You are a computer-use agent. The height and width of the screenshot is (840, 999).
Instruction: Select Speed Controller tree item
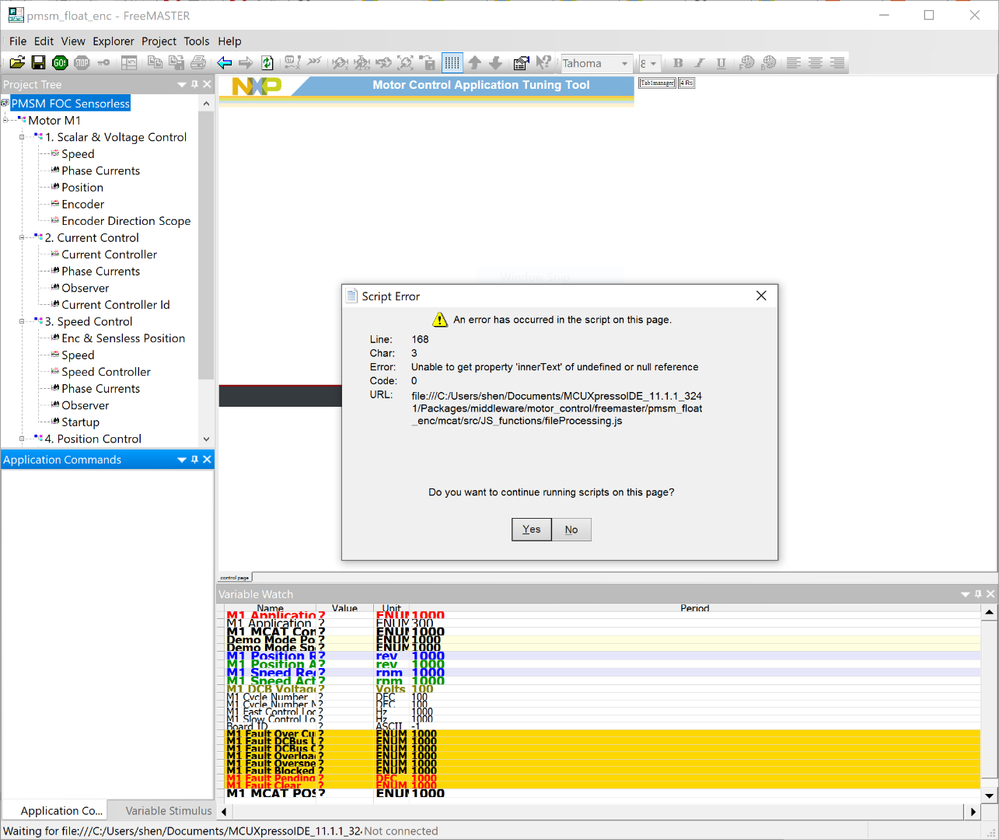(x=106, y=372)
